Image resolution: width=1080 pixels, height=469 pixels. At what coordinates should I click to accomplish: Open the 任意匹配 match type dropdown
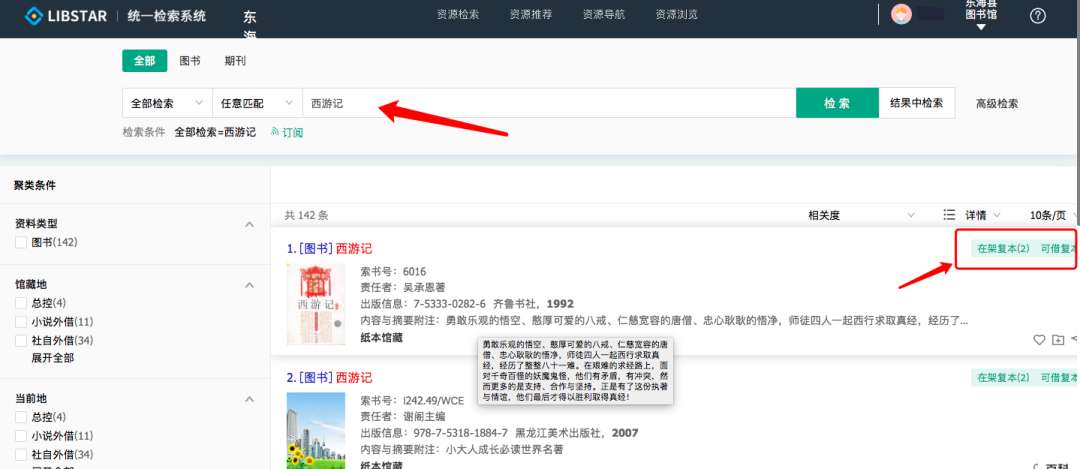pyautogui.click(x=256, y=103)
